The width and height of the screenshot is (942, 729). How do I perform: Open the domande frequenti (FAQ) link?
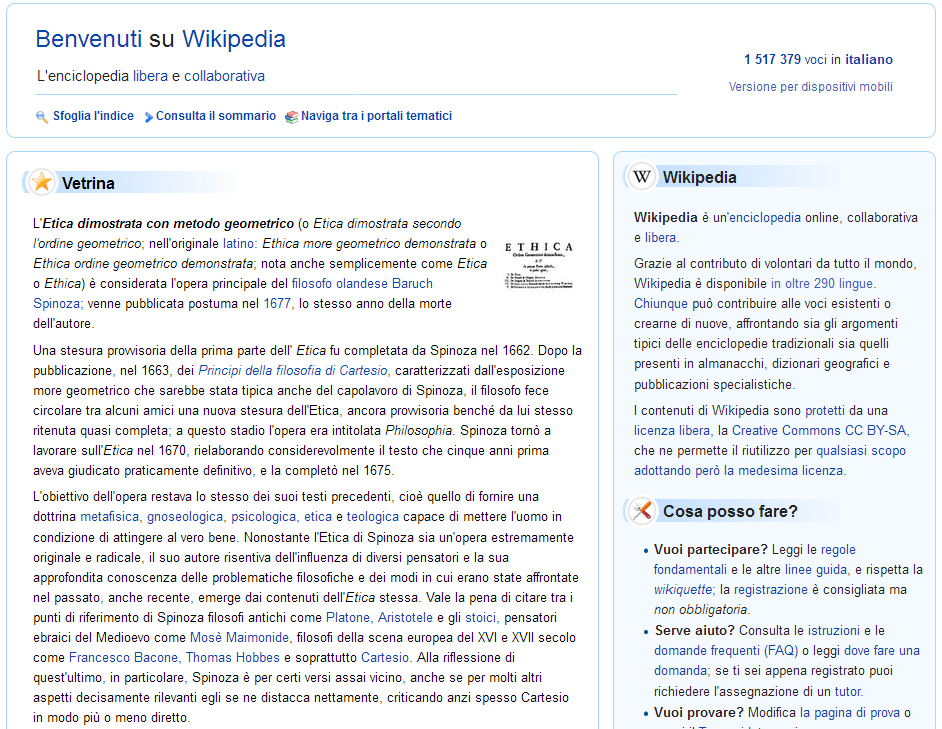[726, 650]
